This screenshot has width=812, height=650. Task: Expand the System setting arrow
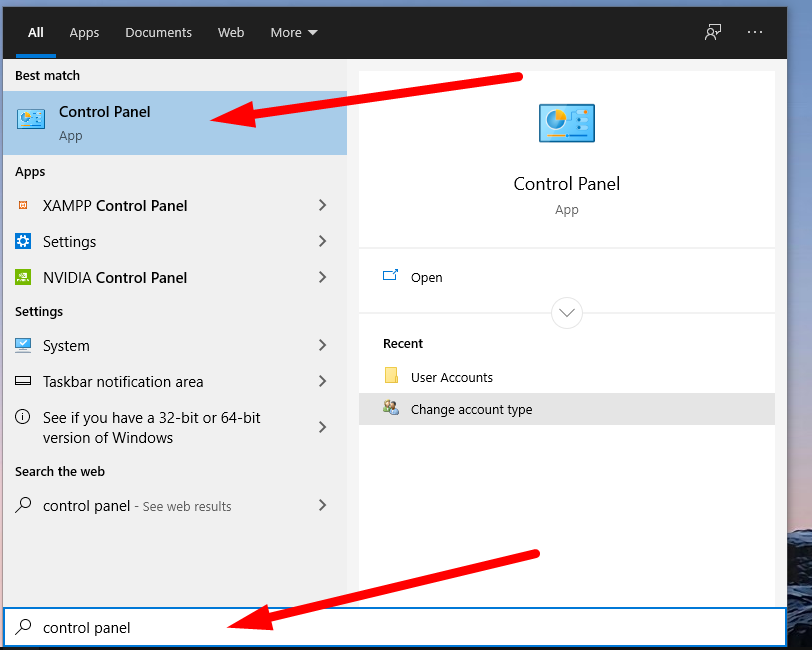click(x=323, y=345)
